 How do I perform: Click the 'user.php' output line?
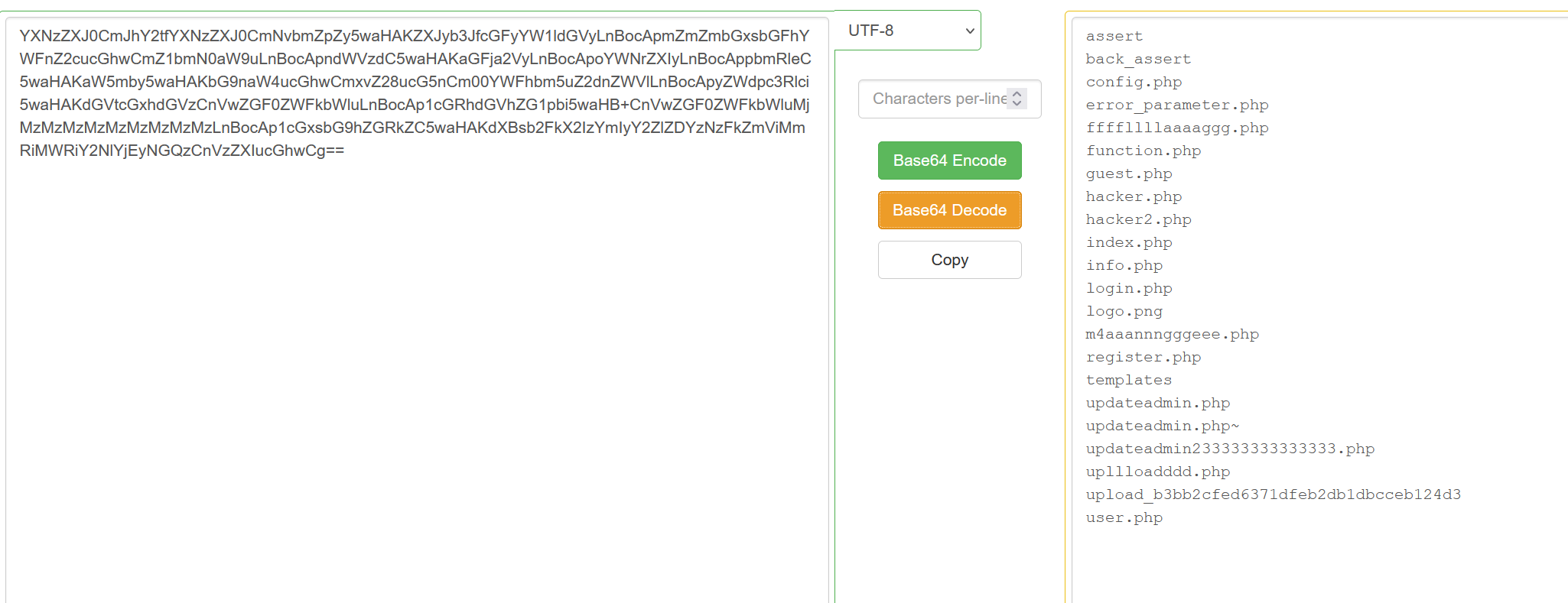[x=1124, y=517]
